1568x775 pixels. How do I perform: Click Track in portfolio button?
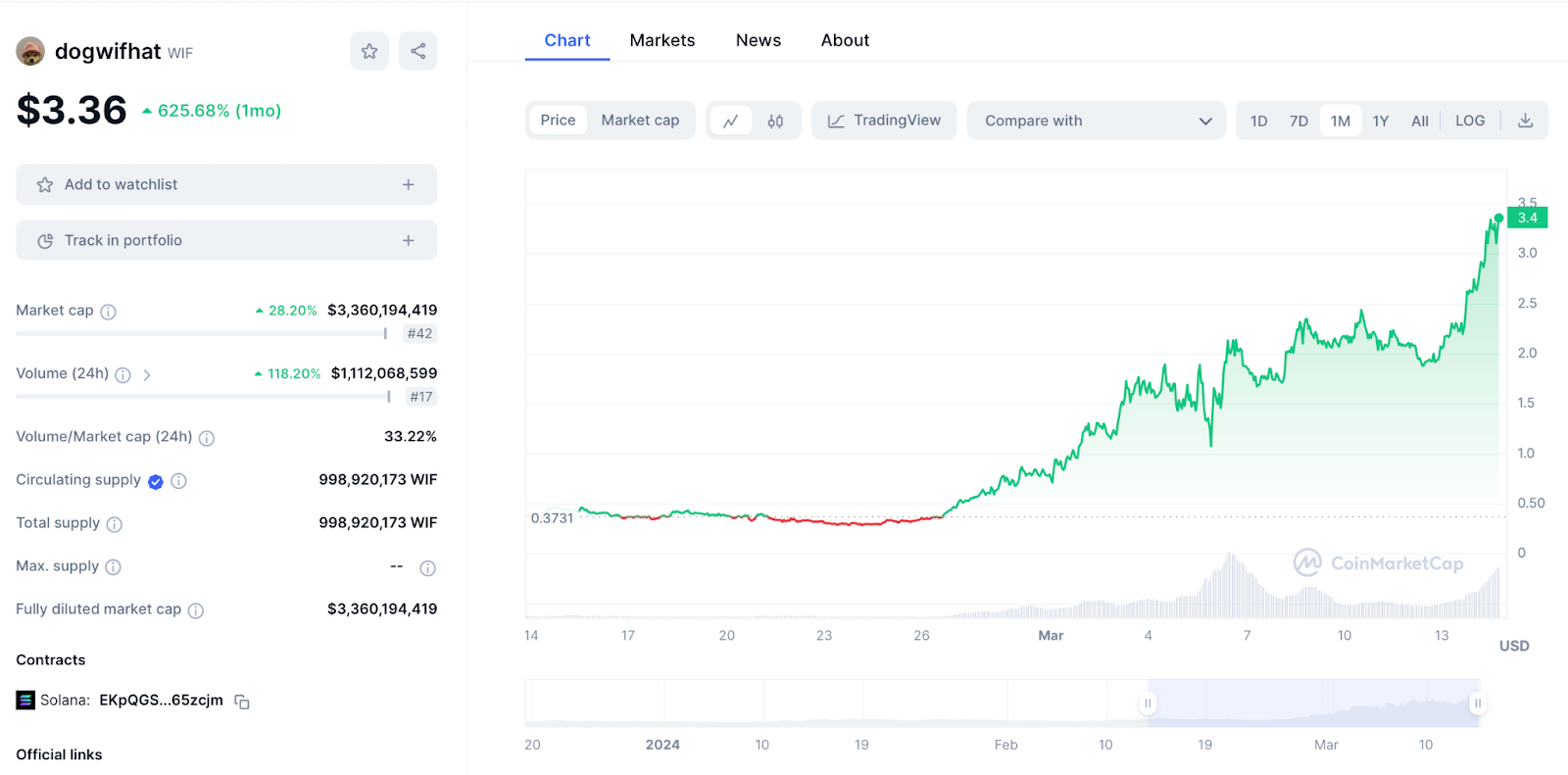(226, 240)
